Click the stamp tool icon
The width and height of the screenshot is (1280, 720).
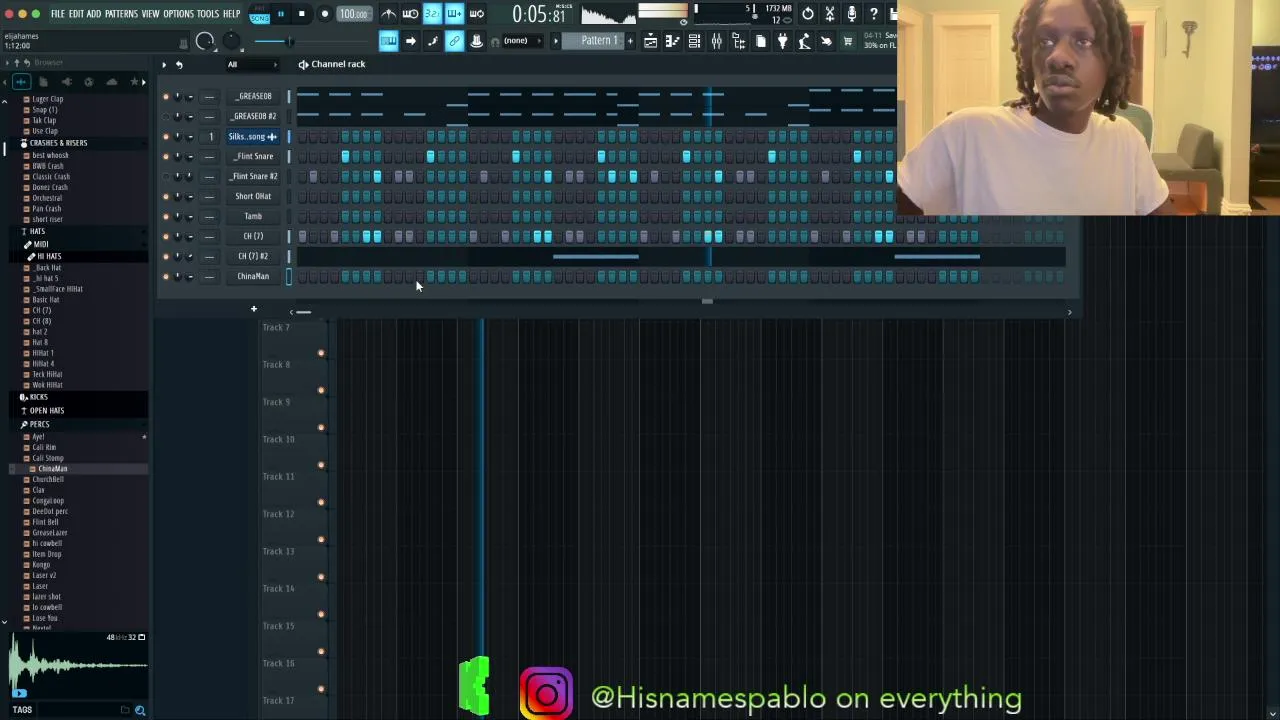(x=476, y=41)
